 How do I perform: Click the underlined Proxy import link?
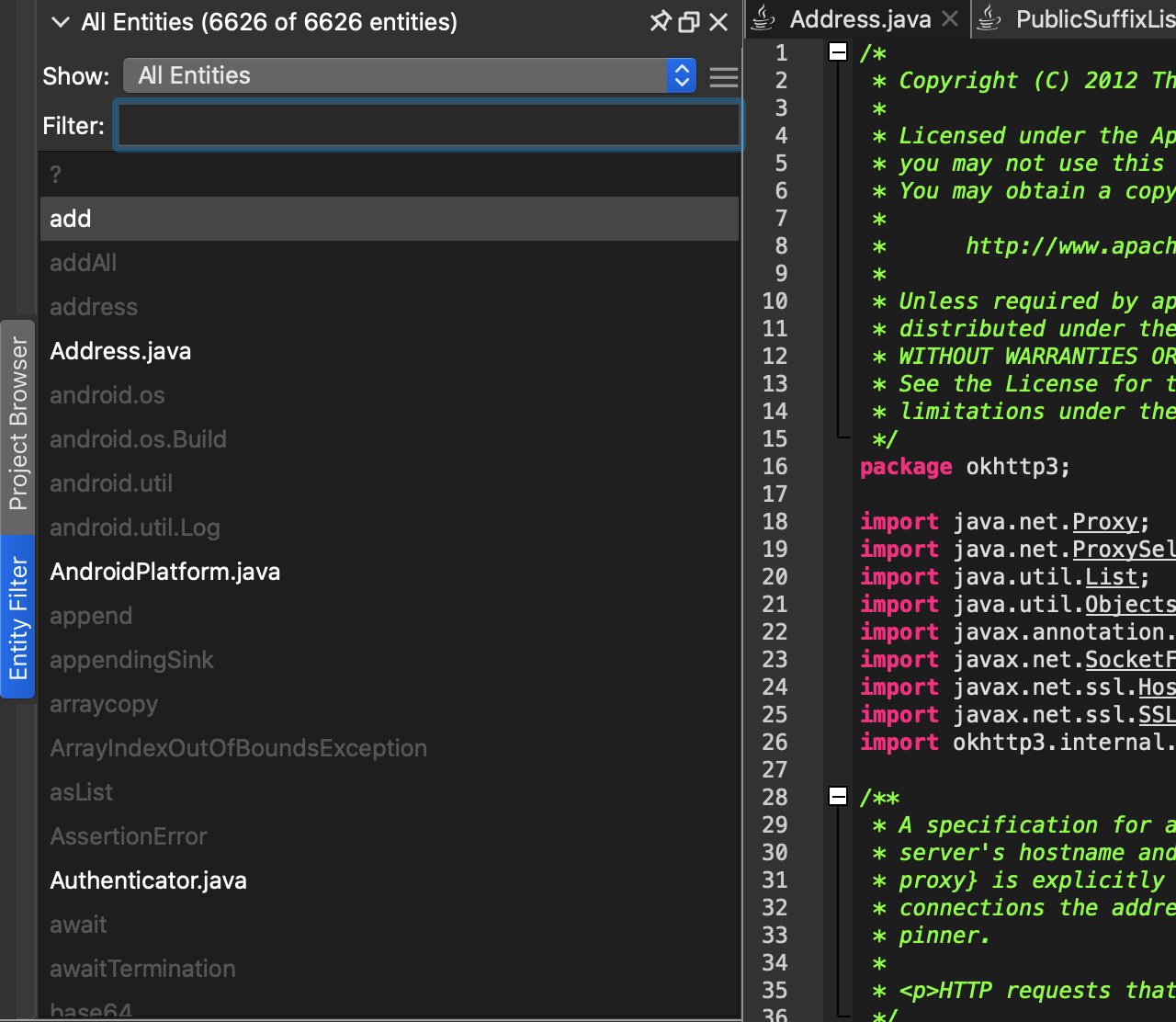click(1105, 522)
